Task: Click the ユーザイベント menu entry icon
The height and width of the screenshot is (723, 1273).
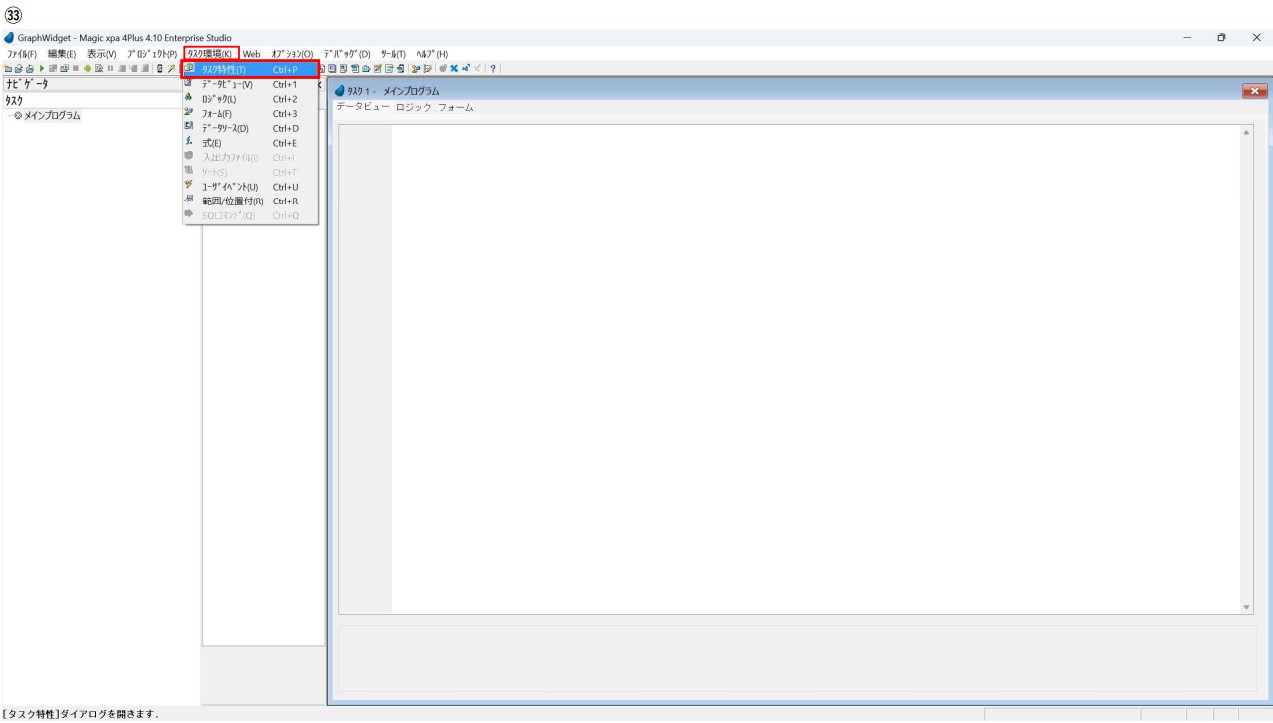Action: (x=190, y=186)
